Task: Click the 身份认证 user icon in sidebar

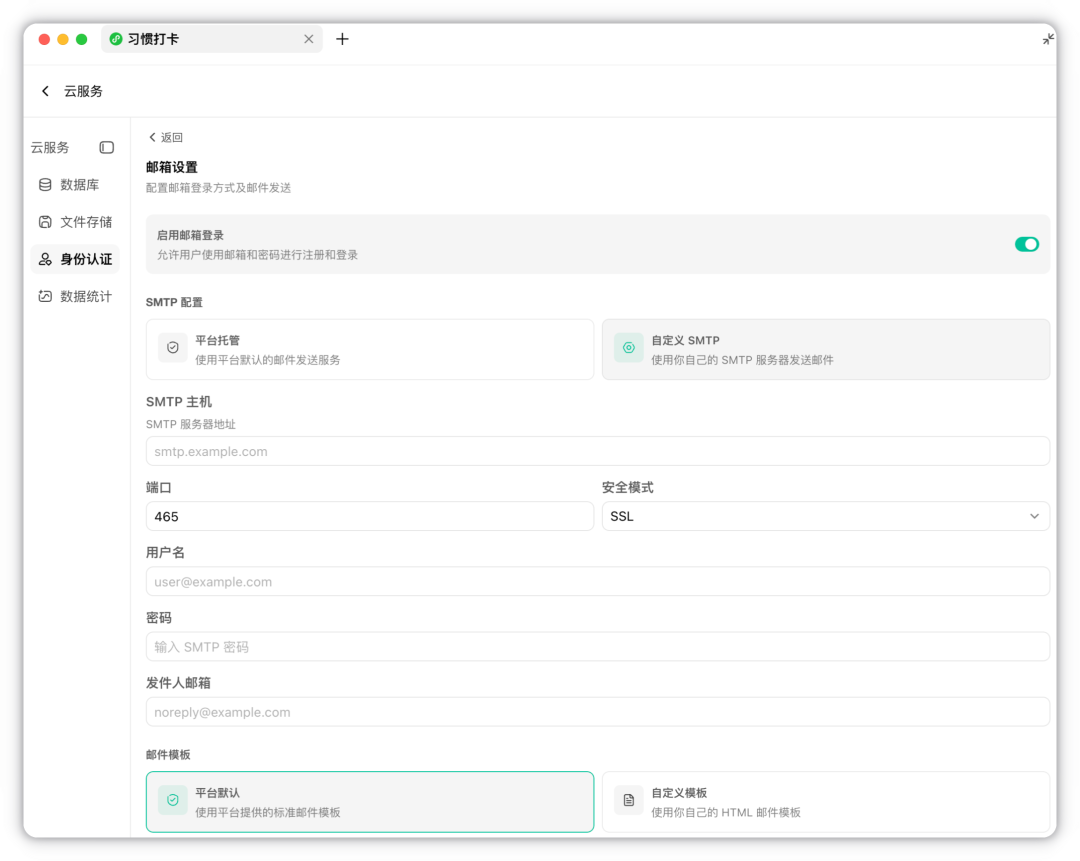Action: [x=45, y=259]
